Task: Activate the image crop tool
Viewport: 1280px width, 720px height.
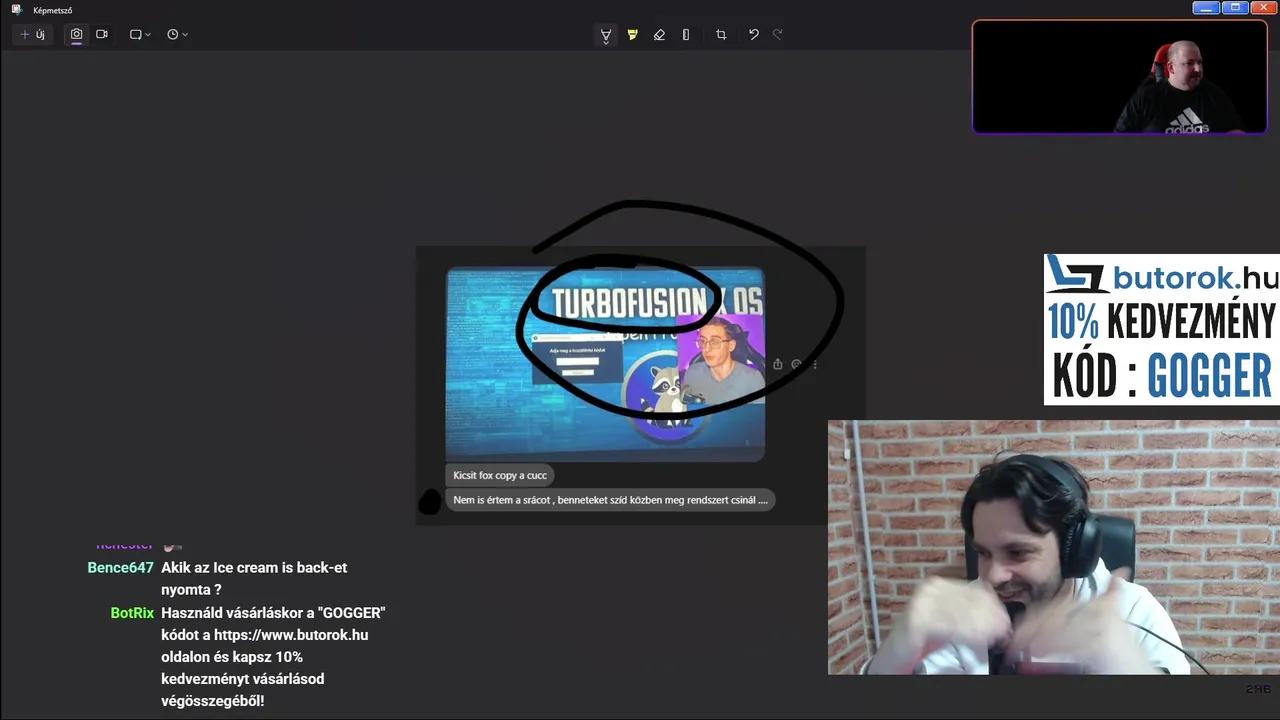Action: click(x=721, y=34)
